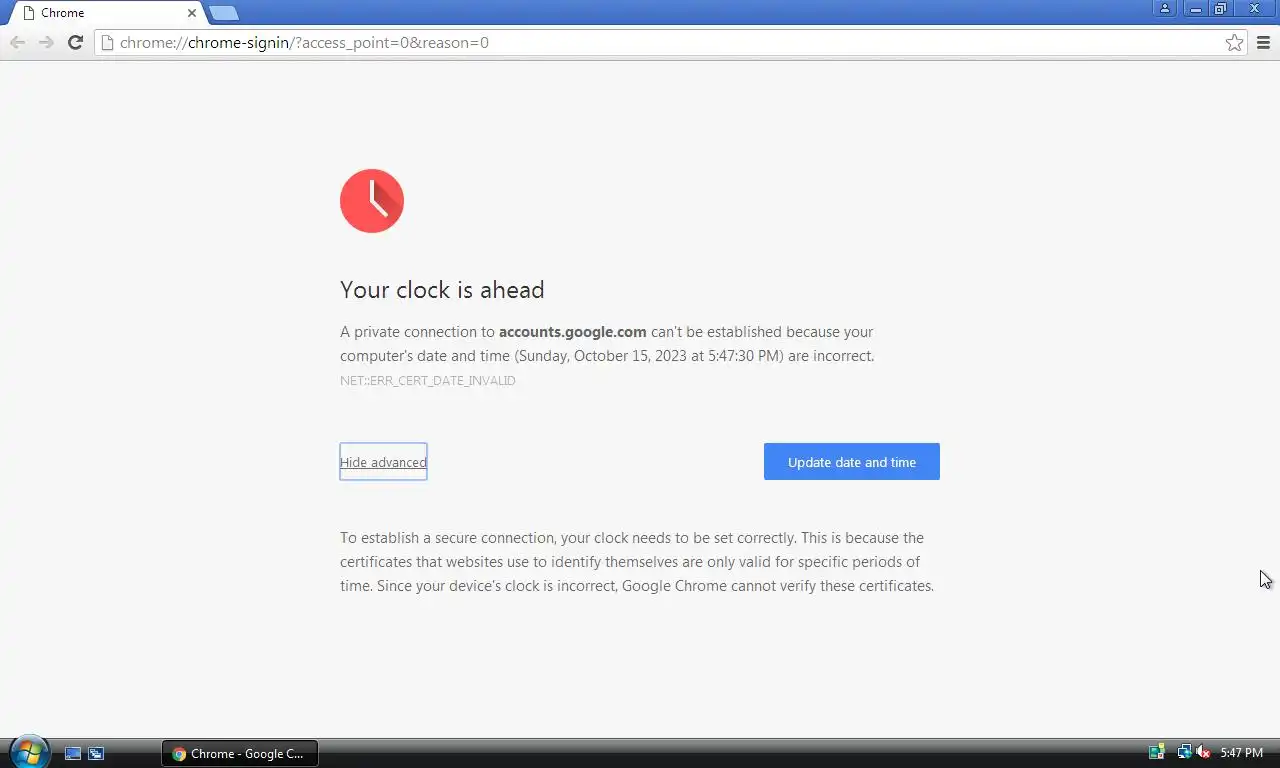Bookmark this page with the star icon

pos(1234,42)
